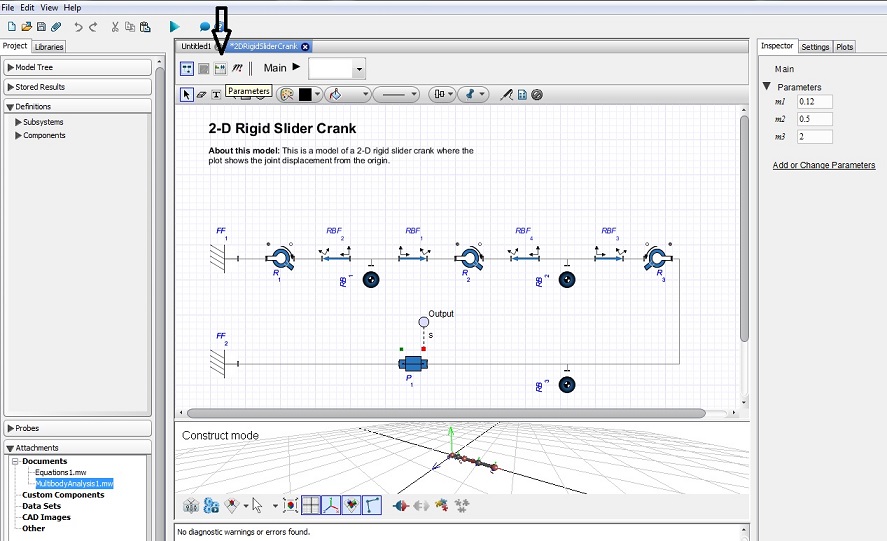Switch to the Libraries tab
Image resolution: width=887 pixels, height=541 pixels.
coord(48,46)
